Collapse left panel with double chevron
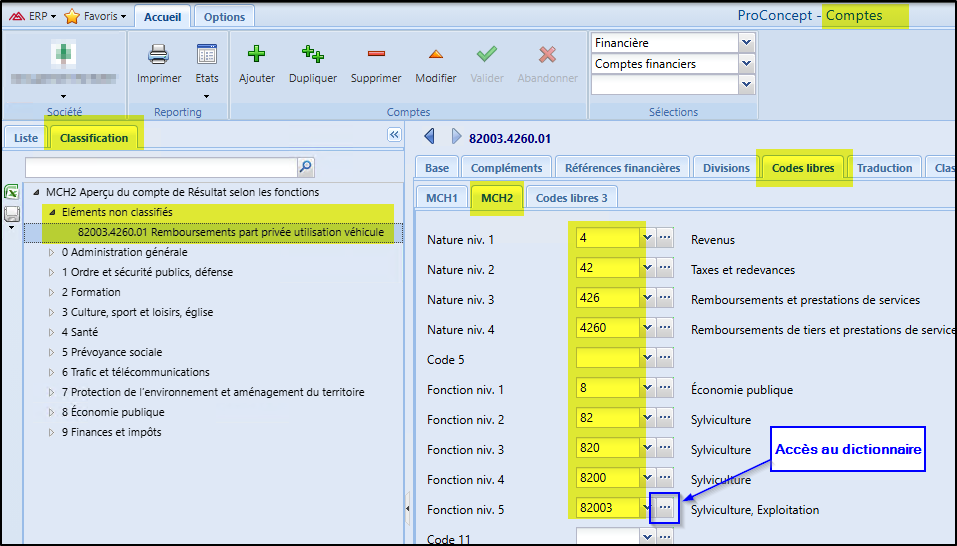The height and width of the screenshot is (546, 957). [x=394, y=135]
